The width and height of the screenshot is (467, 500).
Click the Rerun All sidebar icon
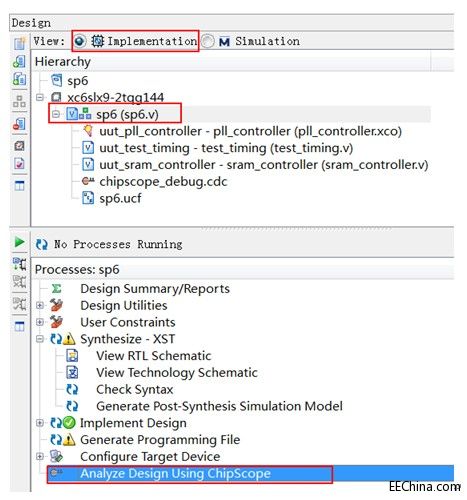[x=19, y=282]
